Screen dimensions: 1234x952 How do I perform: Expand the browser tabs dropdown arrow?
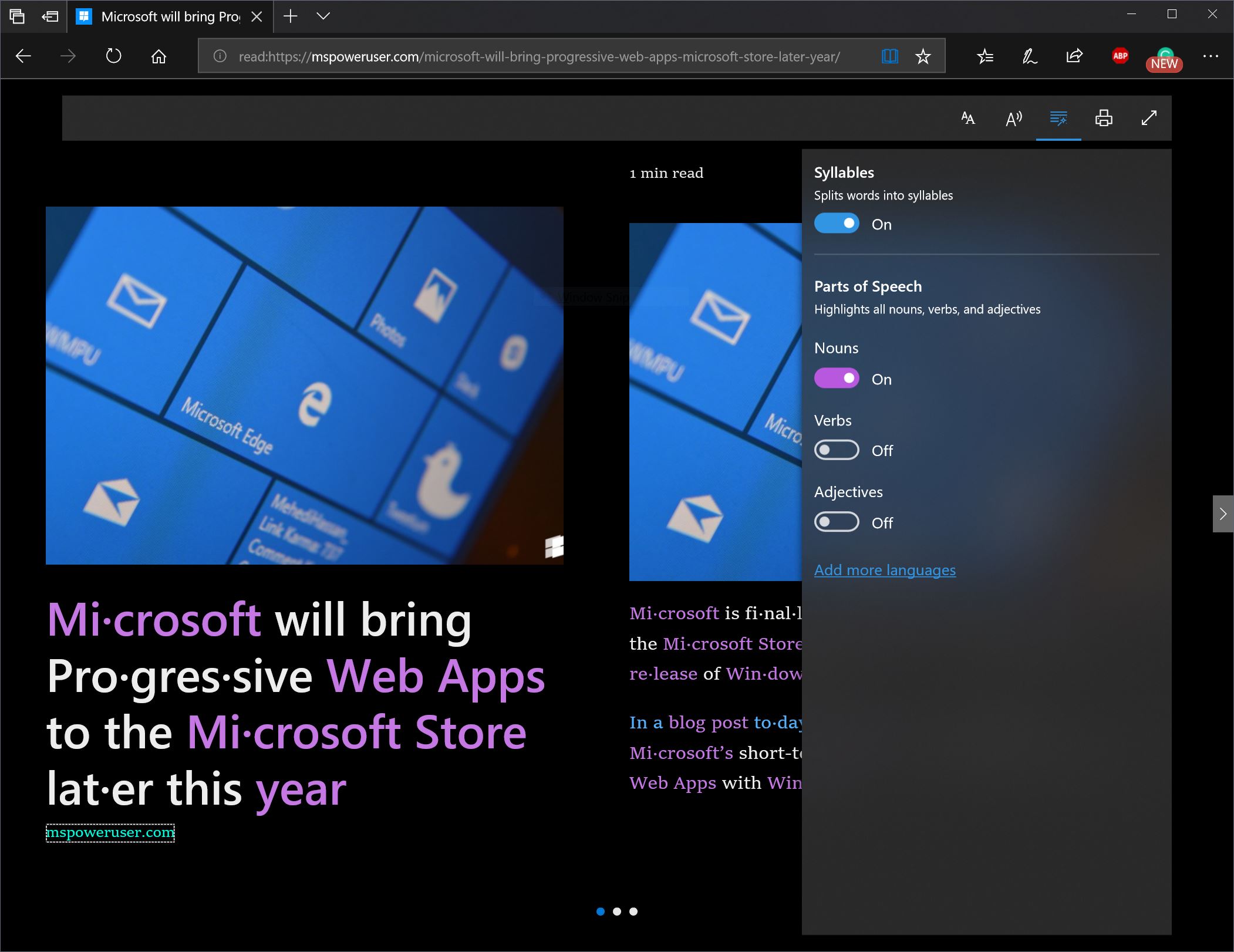point(321,17)
